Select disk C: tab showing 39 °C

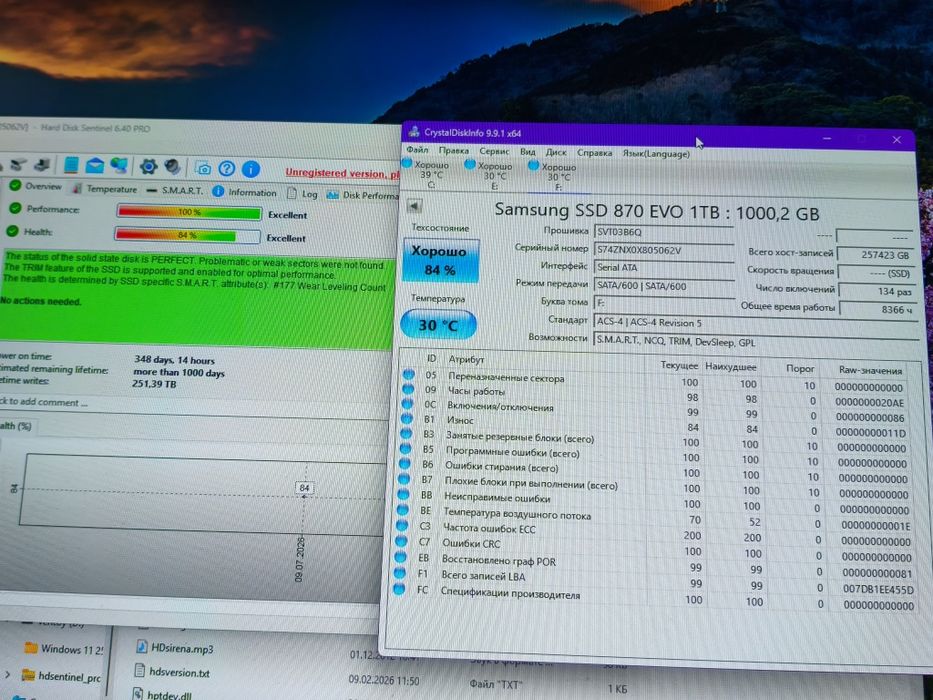427,174
